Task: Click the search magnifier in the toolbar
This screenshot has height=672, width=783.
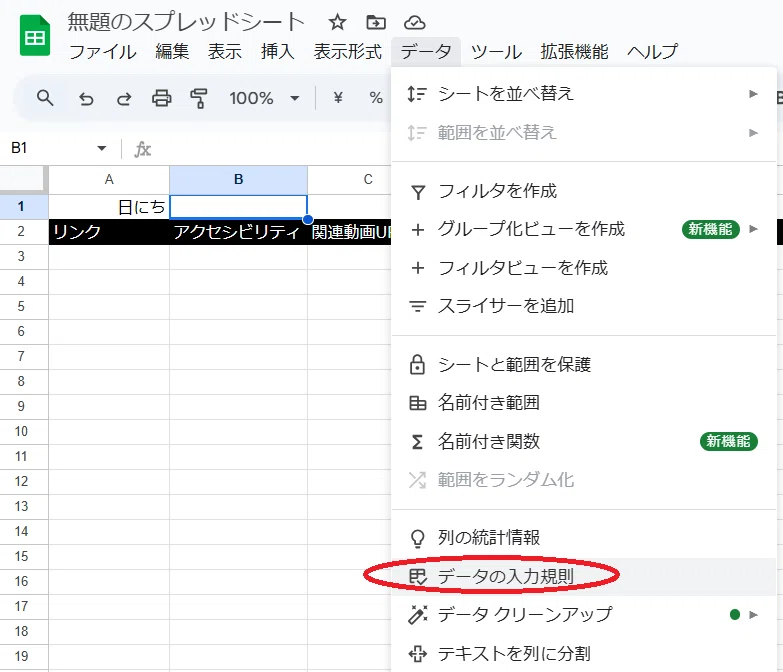Action: coord(45,98)
